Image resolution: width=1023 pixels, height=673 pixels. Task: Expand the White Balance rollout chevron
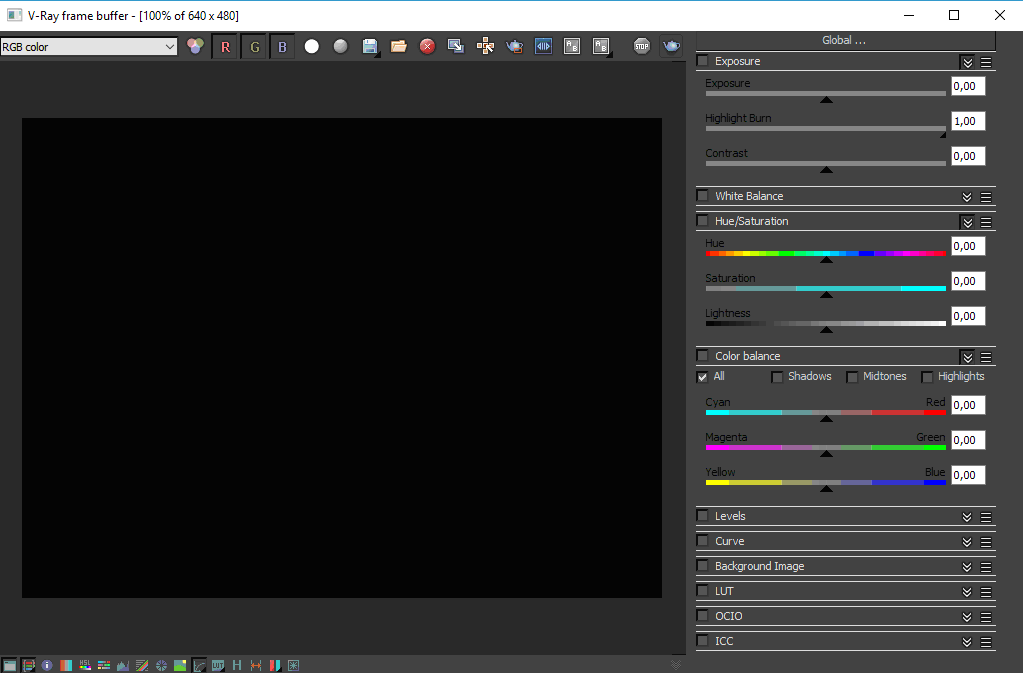click(x=968, y=197)
